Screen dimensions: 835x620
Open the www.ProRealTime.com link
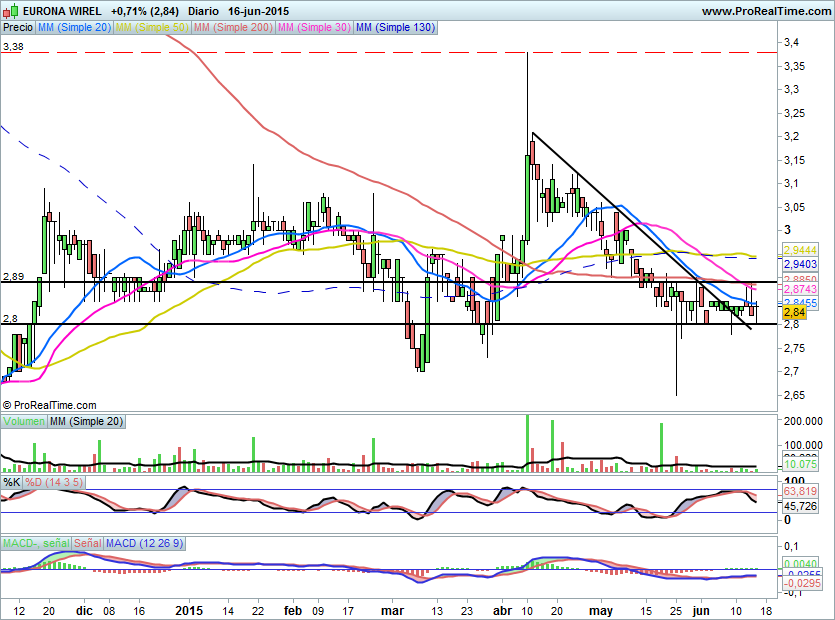pos(765,11)
